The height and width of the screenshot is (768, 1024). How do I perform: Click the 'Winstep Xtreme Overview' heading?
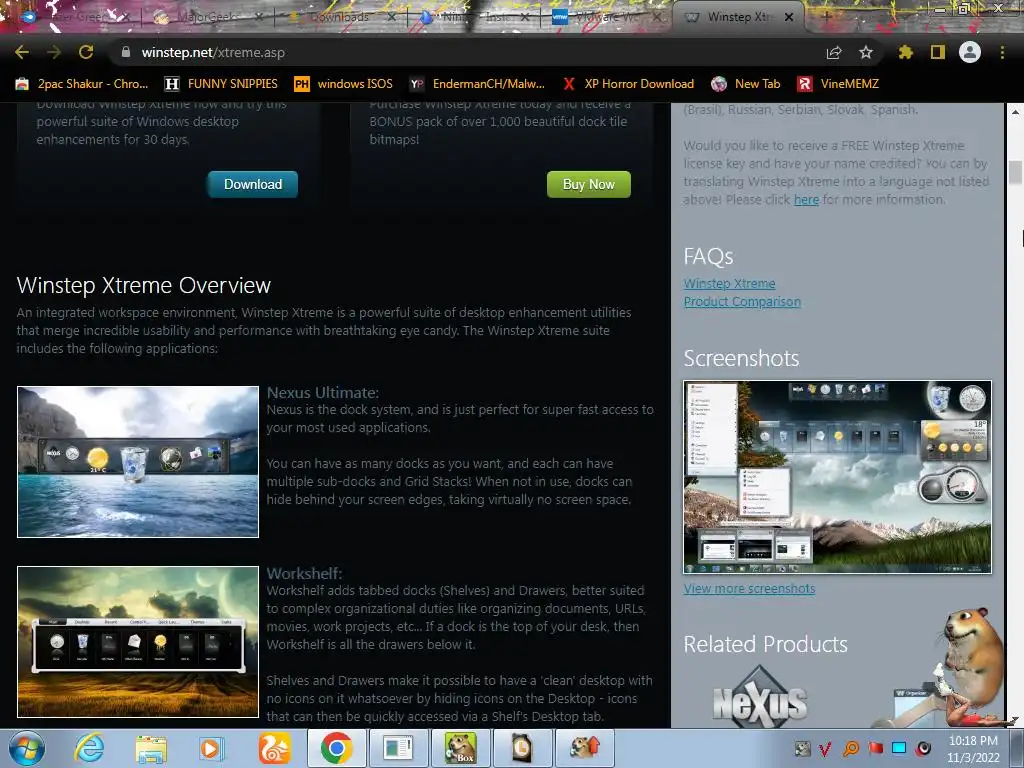click(144, 285)
